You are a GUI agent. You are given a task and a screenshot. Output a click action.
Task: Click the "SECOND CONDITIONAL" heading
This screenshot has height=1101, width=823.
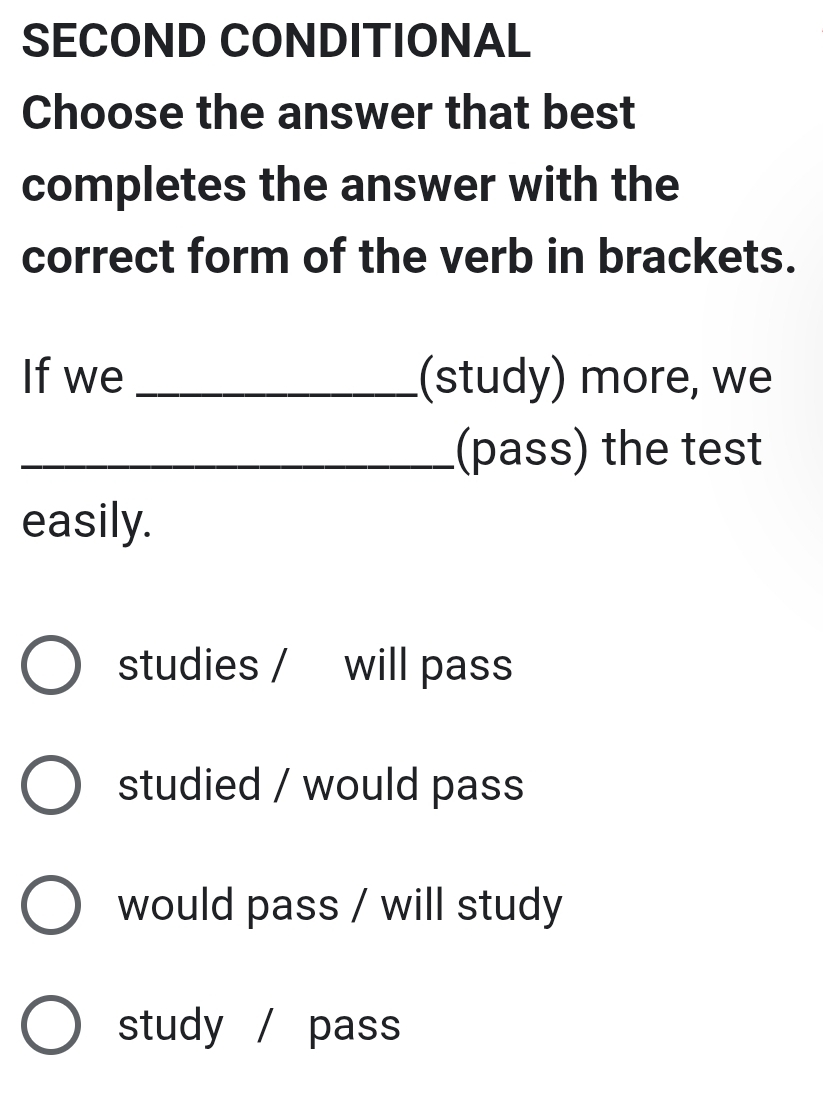point(276,41)
